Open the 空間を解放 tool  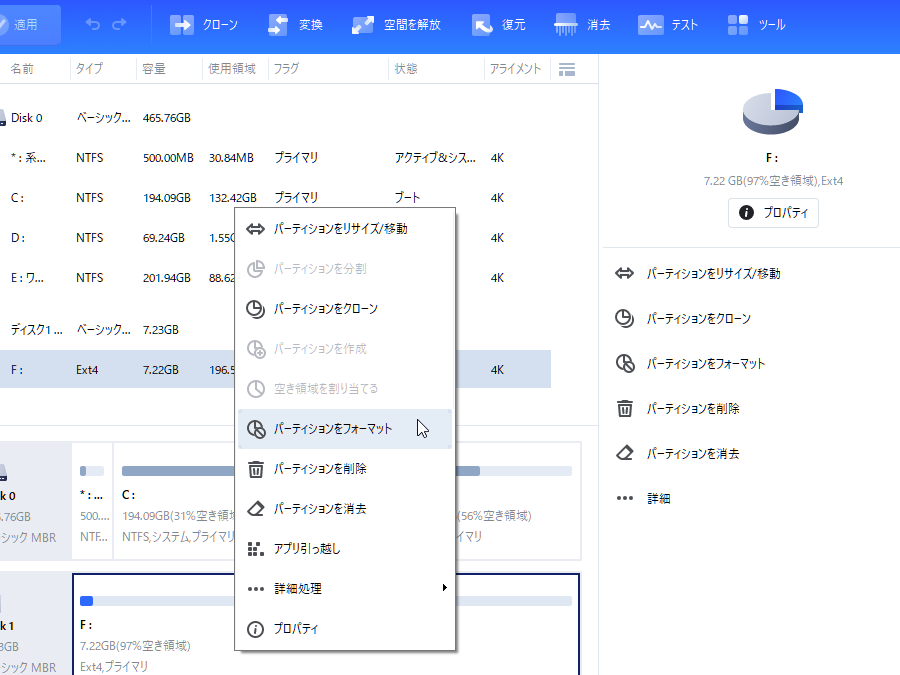click(x=363, y=25)
